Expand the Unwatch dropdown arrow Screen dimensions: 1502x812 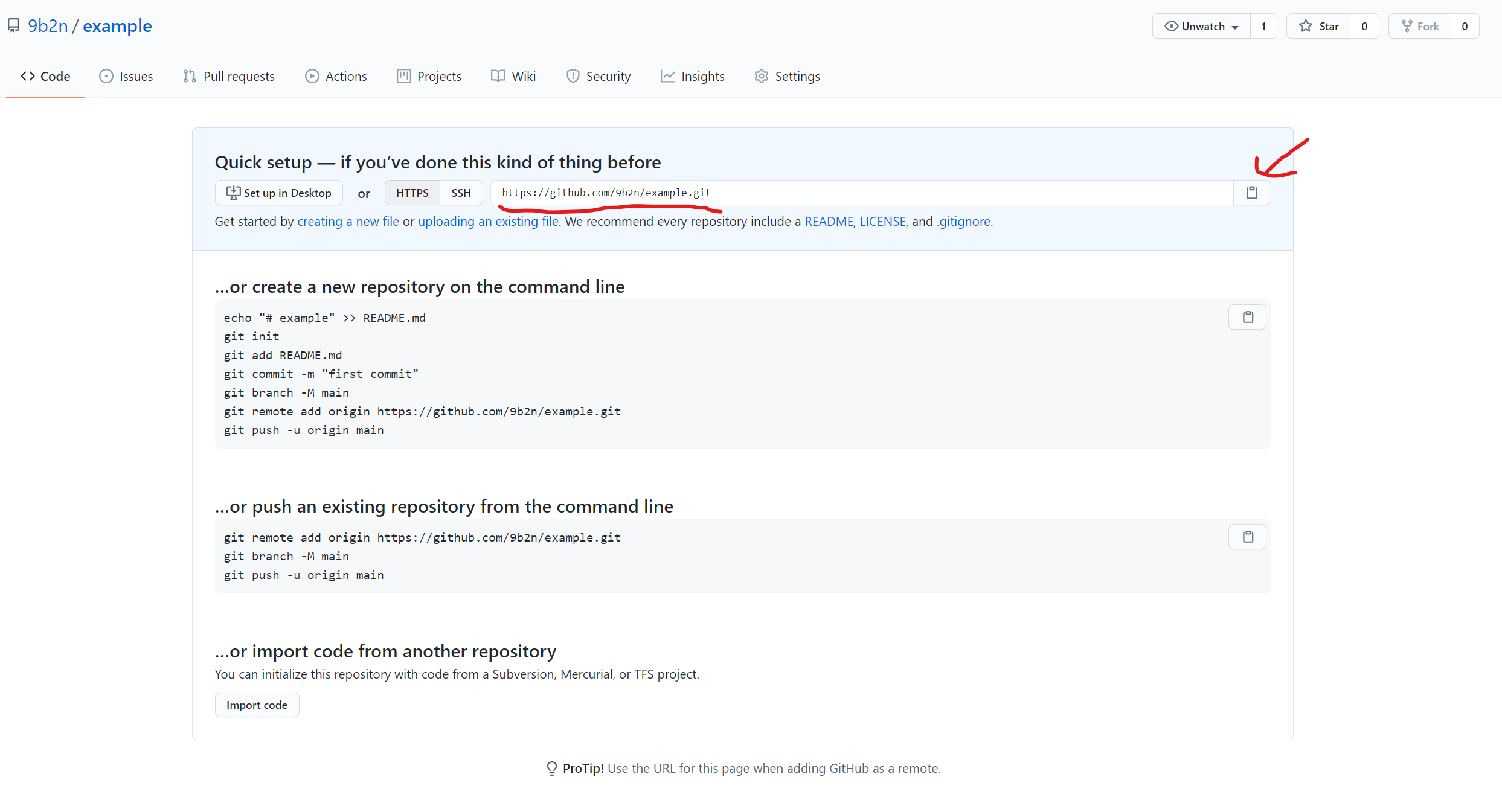tap(1235, 27)
